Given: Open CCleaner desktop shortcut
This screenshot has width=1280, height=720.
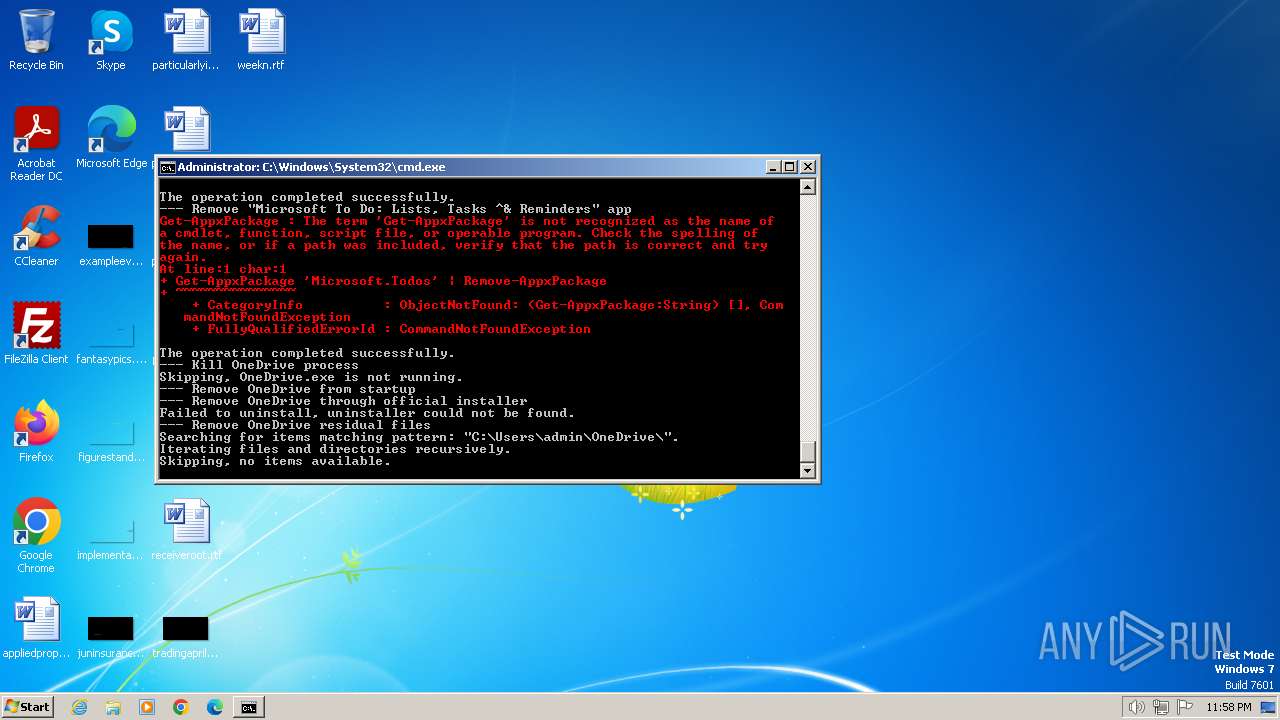Looking at the screenshot, I should [x=36, y=236].
